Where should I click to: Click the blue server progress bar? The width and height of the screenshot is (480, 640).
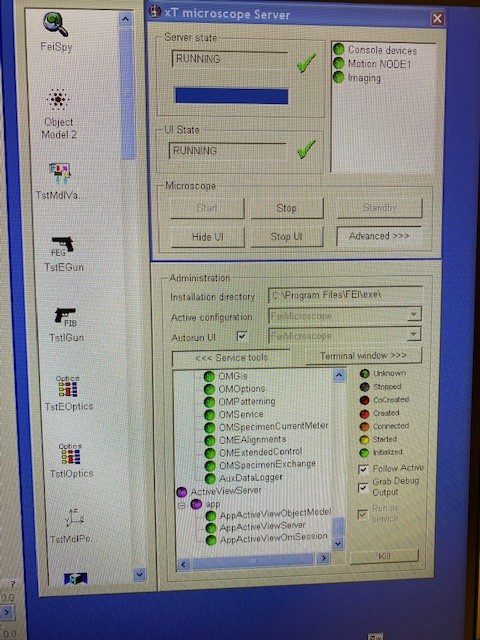(x=232, y=96)
